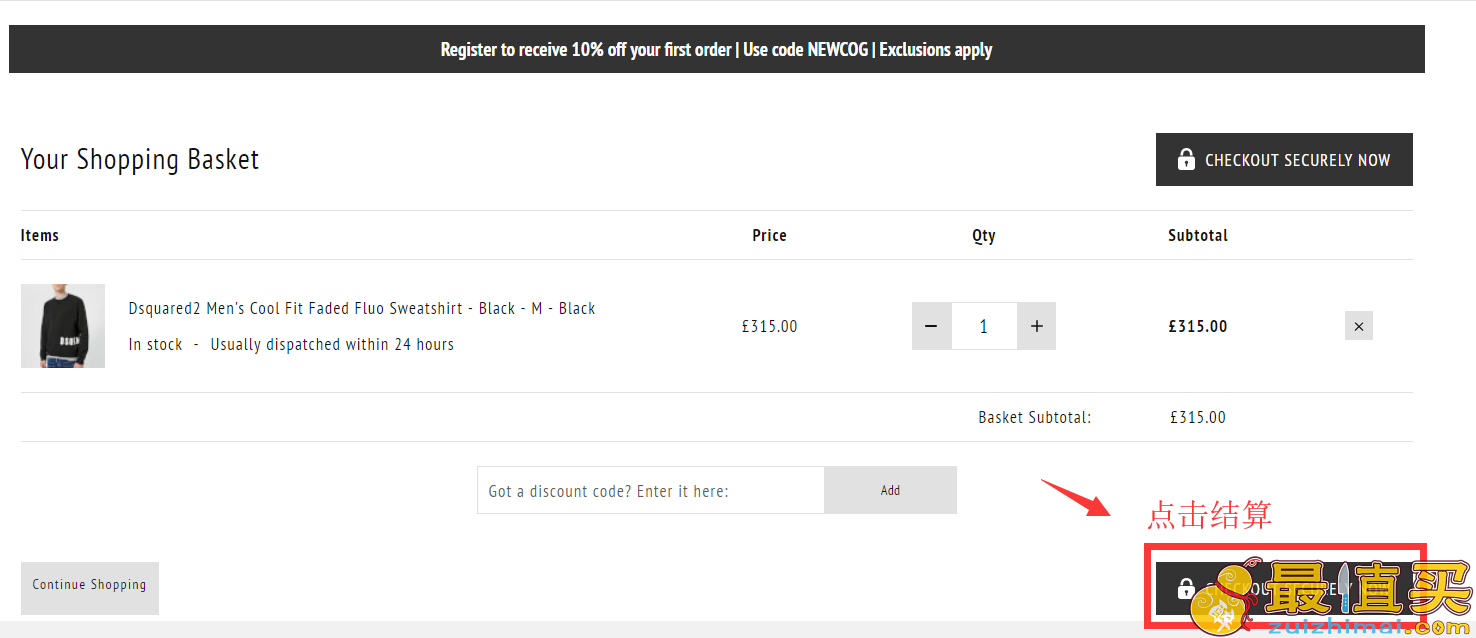
Task: Click the item price £315.00 in the Price column
Action: click(x=769, y=326)
